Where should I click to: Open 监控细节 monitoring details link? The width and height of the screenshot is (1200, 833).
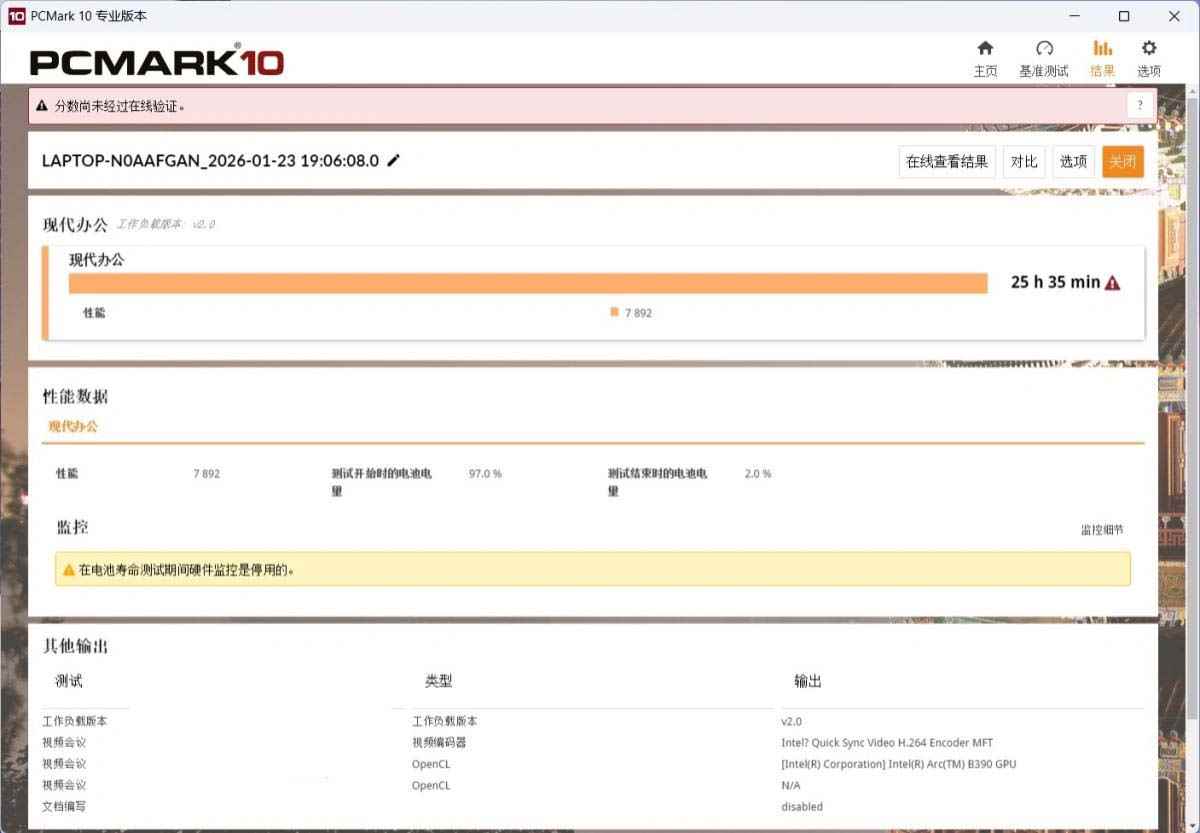point(1102,530)
